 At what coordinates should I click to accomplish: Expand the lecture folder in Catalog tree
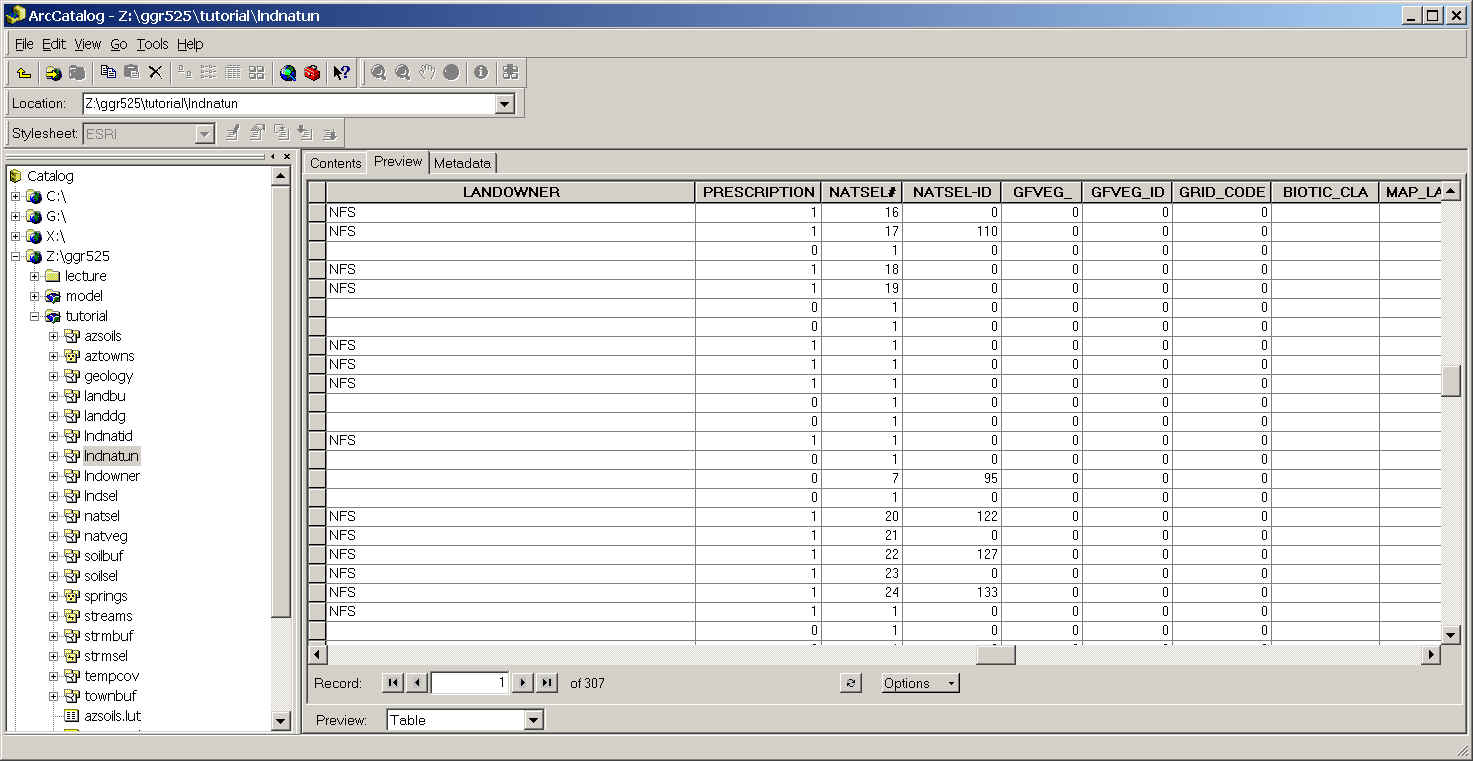coord(35,276)
